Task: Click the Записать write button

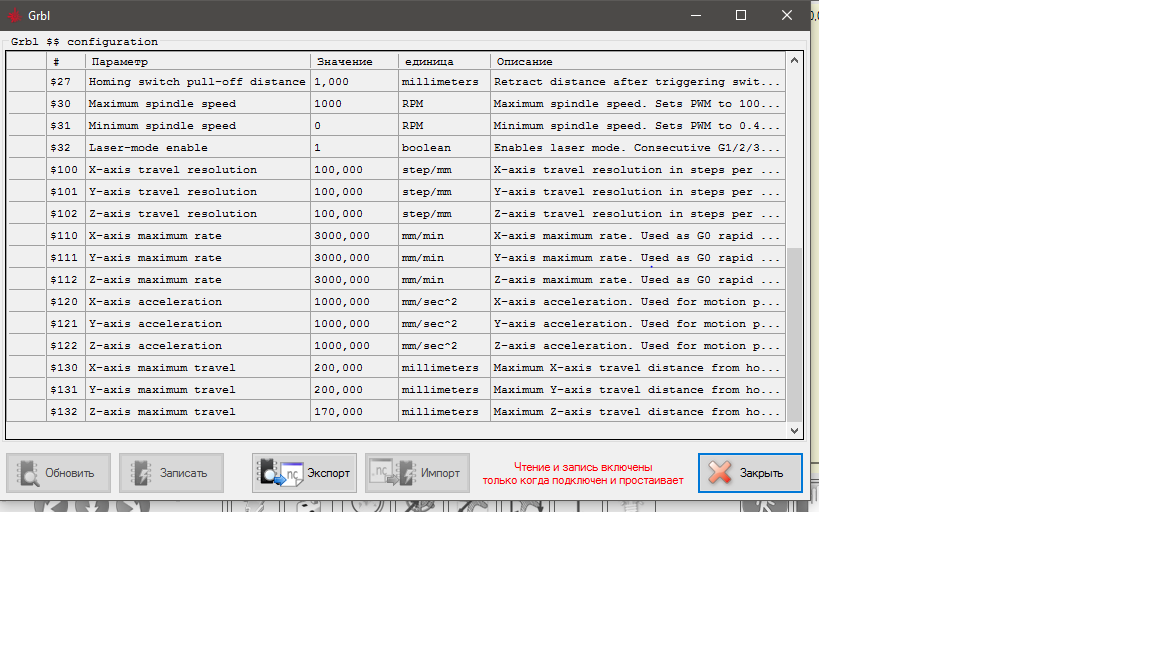Action: pyautogui.click(x=171, y=473)
